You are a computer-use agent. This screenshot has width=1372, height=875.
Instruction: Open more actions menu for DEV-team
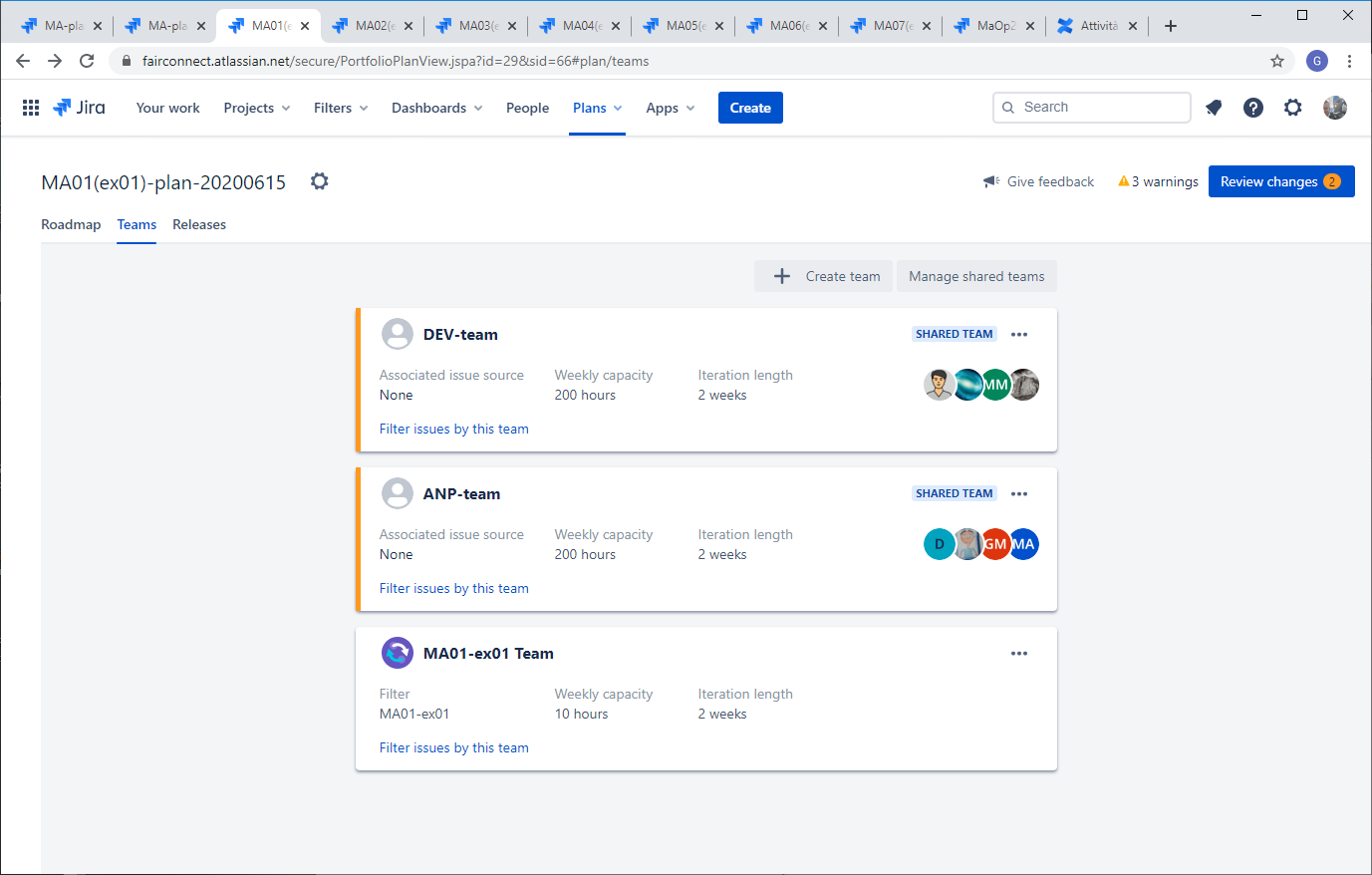coord(1019,335)
